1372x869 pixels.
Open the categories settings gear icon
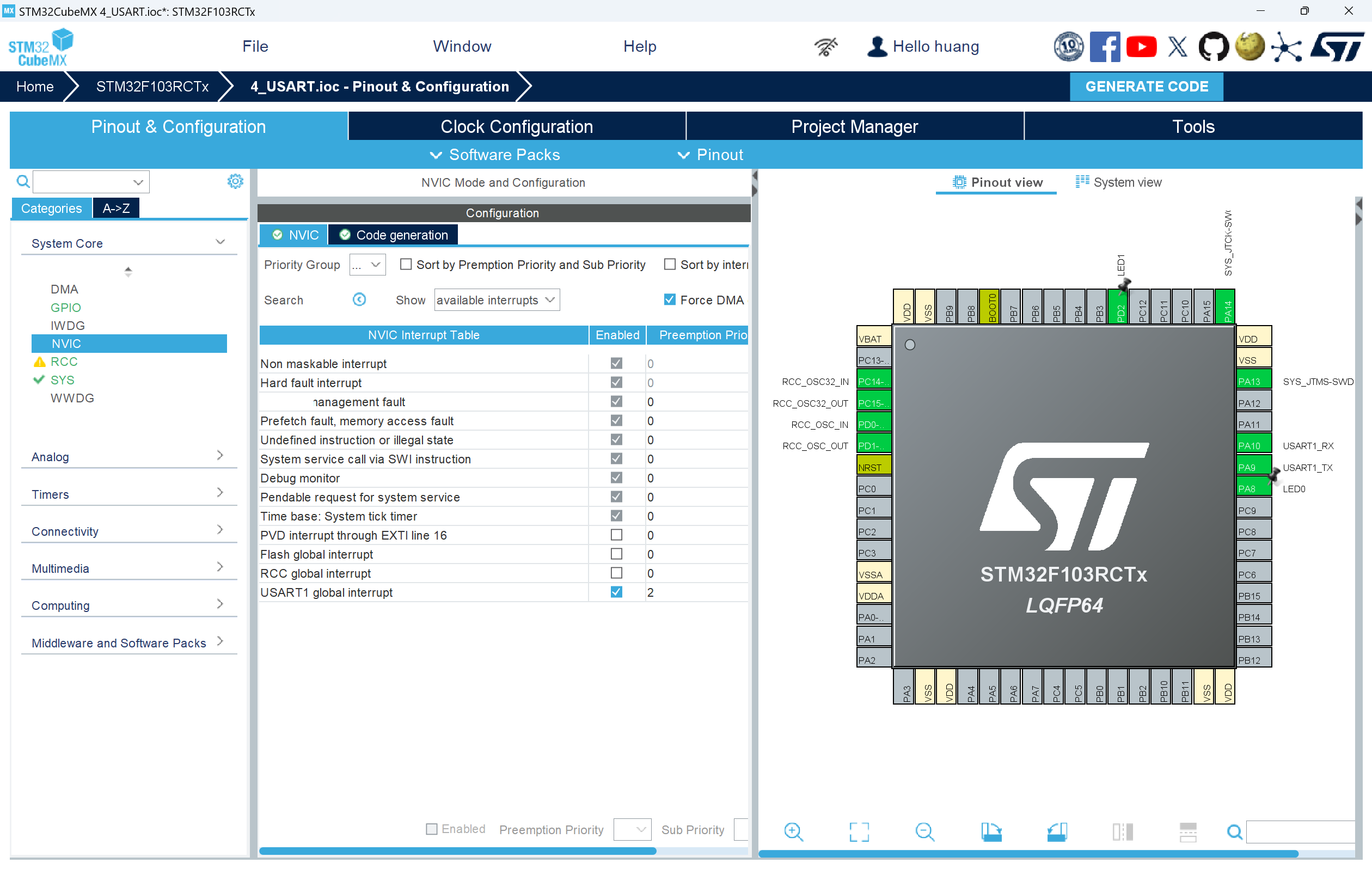tap(235, 182)
